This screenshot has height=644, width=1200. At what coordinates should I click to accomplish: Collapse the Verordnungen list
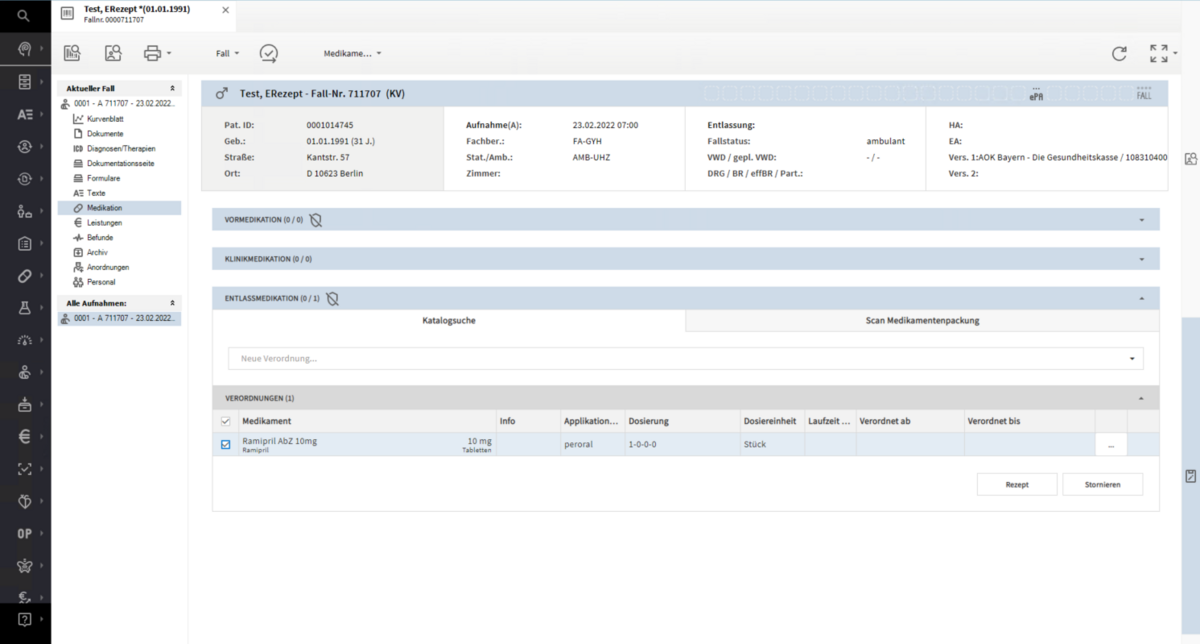point(1142,397)
